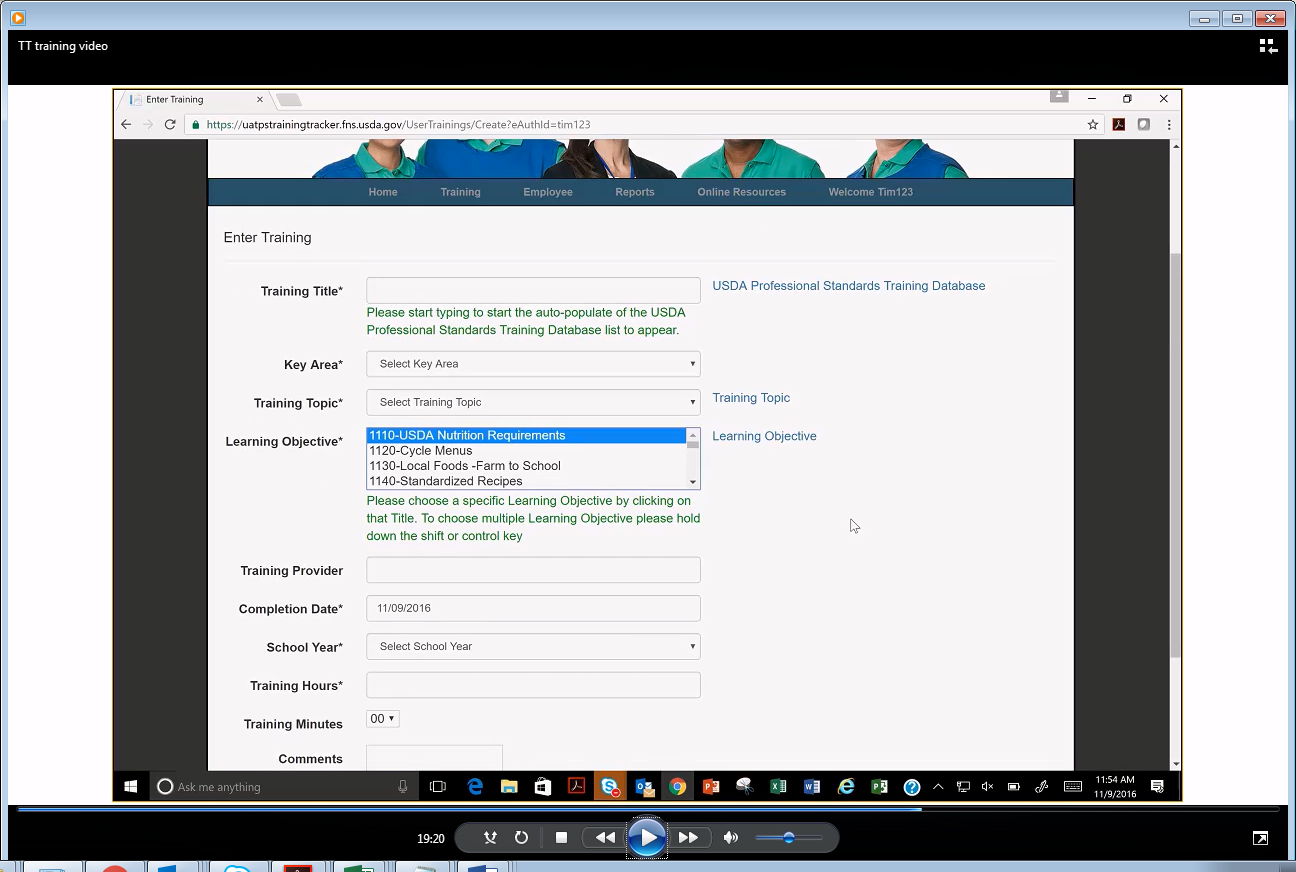Viewport: 1296px width, 872px height.
Task: Open a new browser tab
Action: point(289,100)
